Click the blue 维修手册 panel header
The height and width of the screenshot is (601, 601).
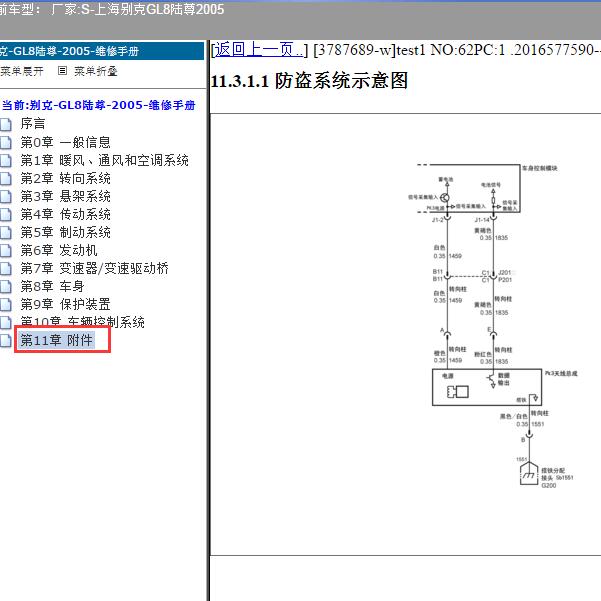coord(102,51)
